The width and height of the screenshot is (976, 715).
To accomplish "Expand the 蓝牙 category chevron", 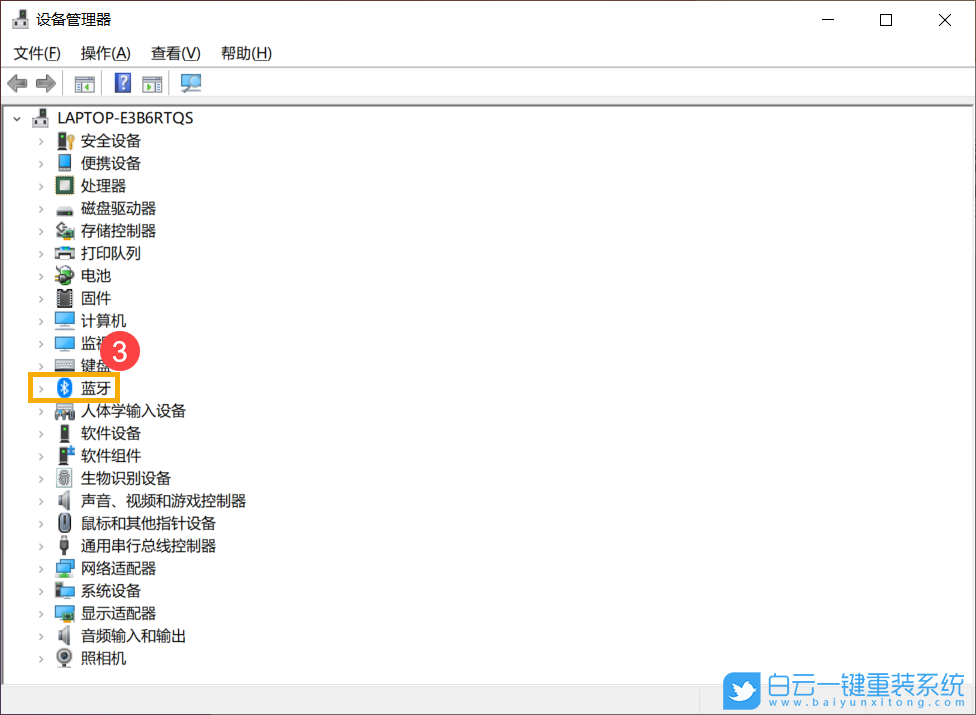I will tap(40, 388).
